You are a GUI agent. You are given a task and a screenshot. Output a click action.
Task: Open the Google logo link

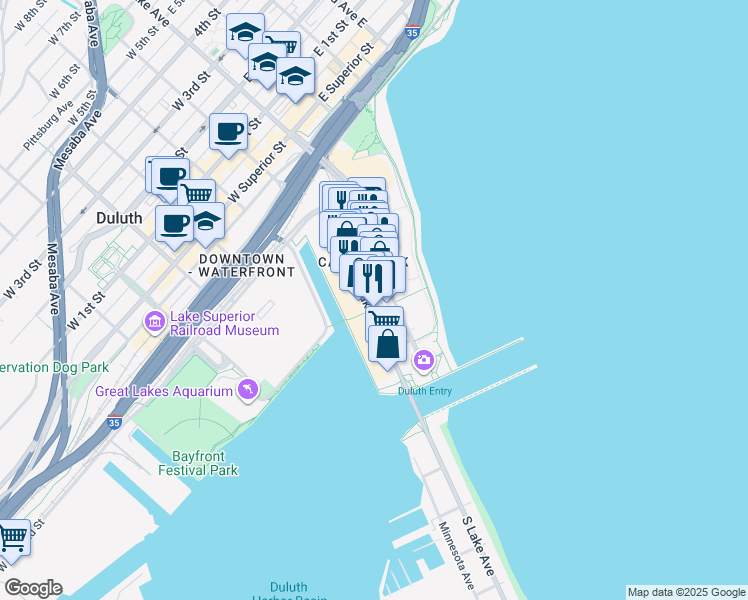[x=33, y=589]
